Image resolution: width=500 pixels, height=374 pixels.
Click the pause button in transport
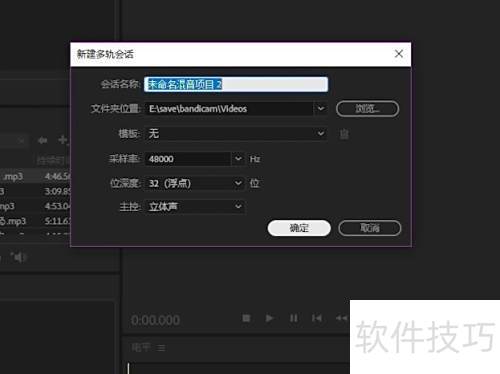pos(294,318)
